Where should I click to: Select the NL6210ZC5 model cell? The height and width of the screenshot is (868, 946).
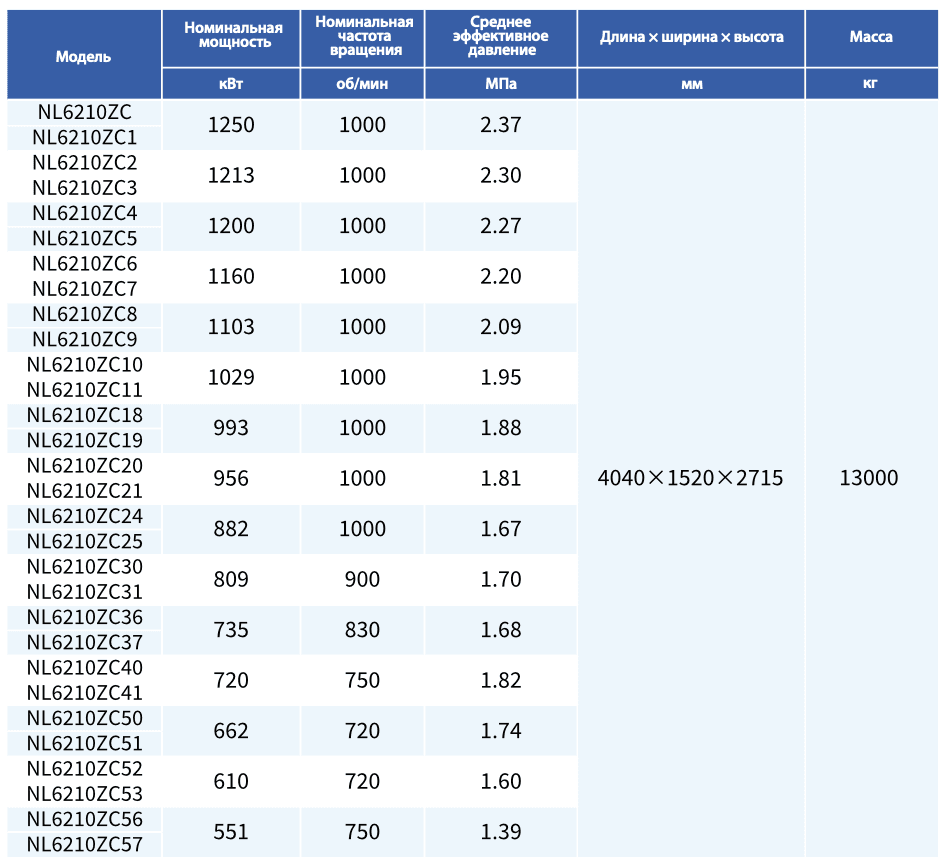[84, 239]
